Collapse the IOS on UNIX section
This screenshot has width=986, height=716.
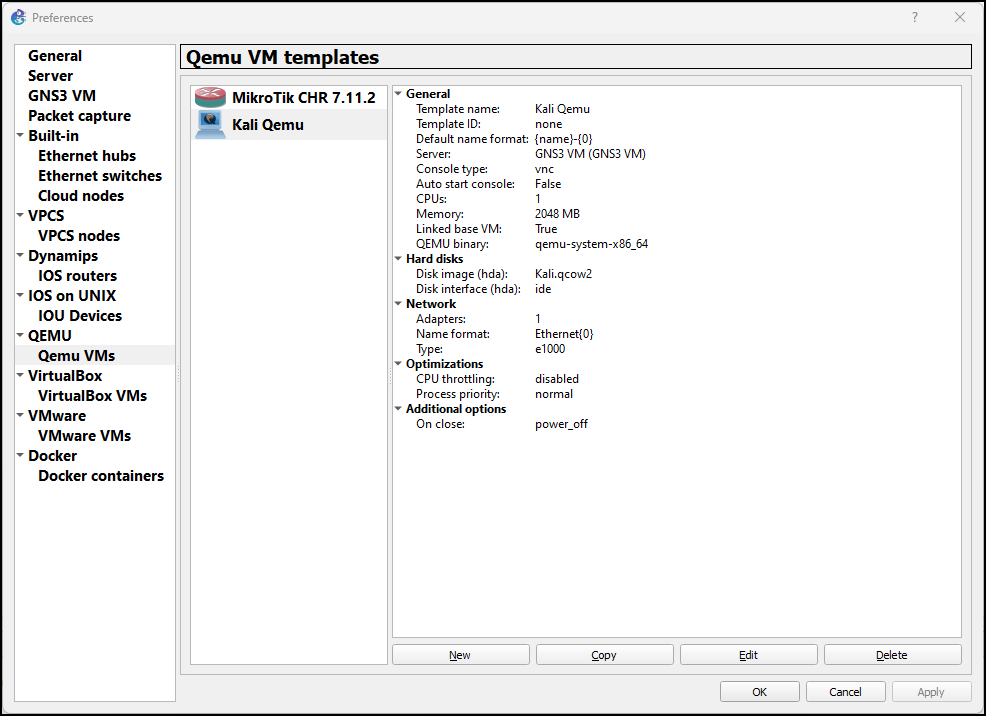(20, 295)
